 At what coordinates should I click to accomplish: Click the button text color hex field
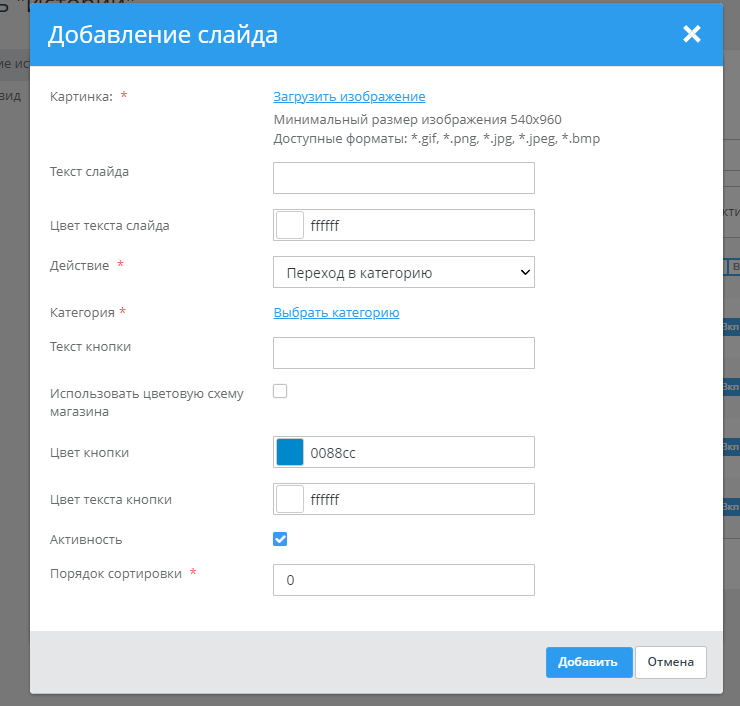[420, 499]
